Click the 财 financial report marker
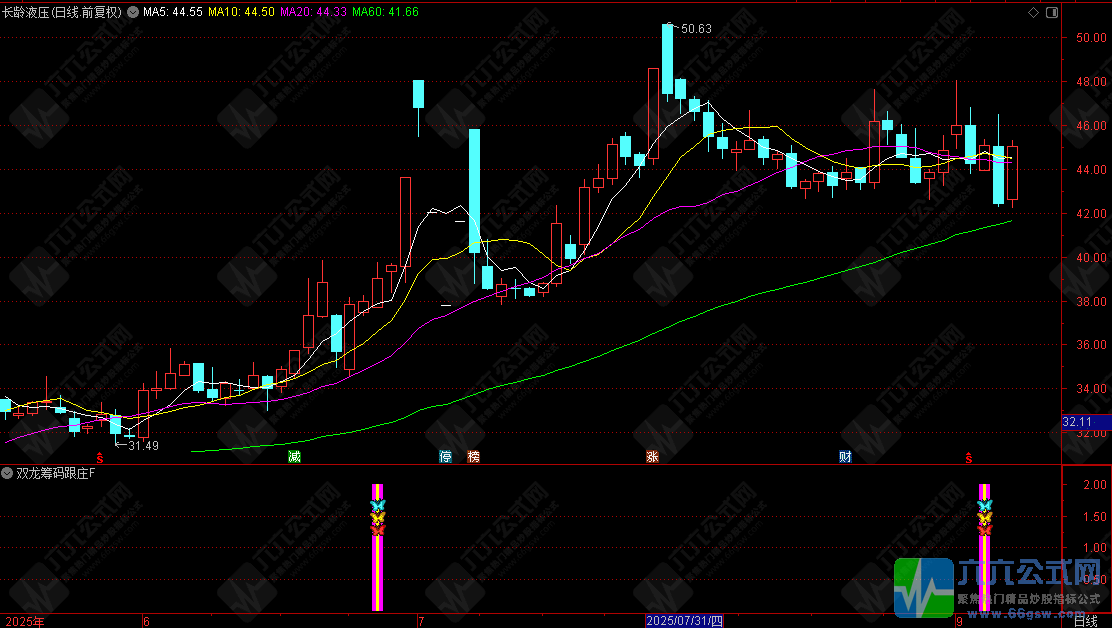 tap(845, 456)
